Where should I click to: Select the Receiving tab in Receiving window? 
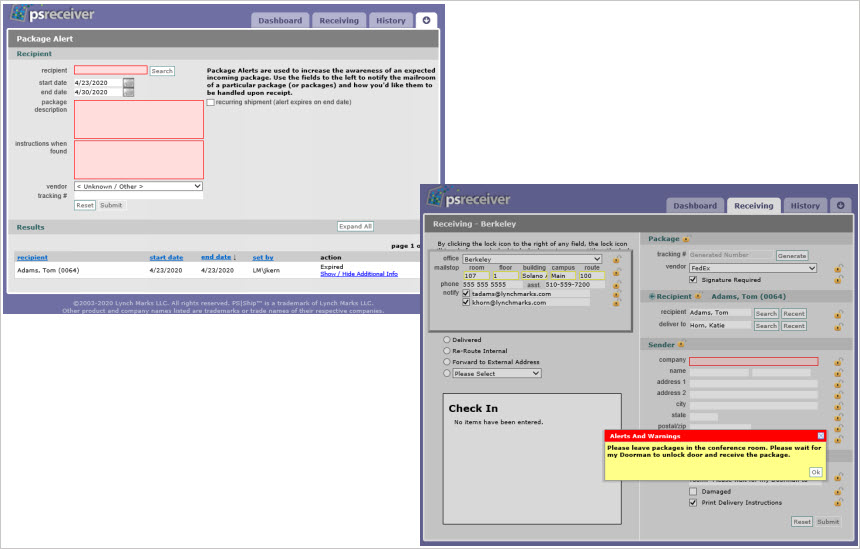tap(754, 206)
